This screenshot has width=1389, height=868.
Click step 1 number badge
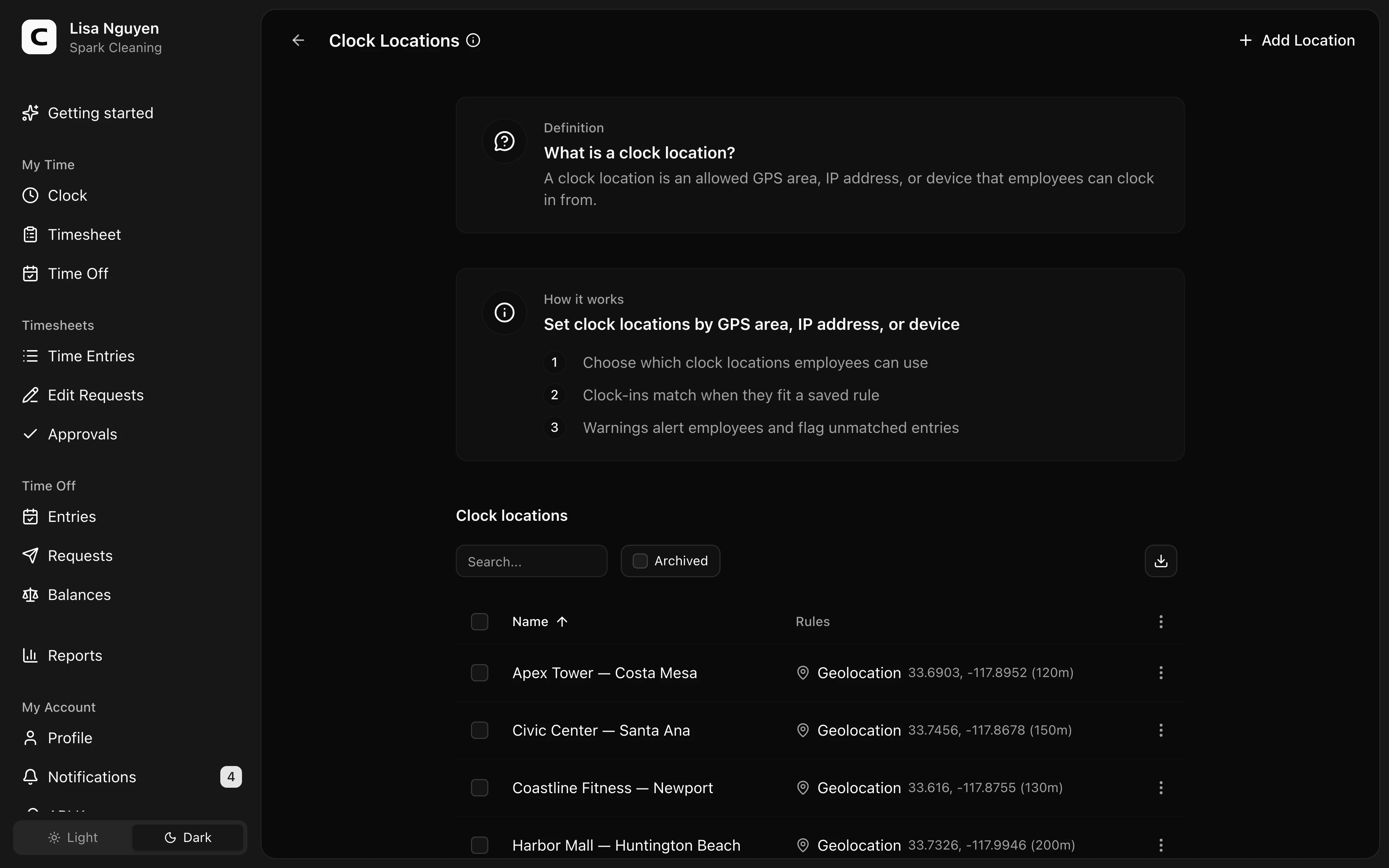(x=555, y=362)
